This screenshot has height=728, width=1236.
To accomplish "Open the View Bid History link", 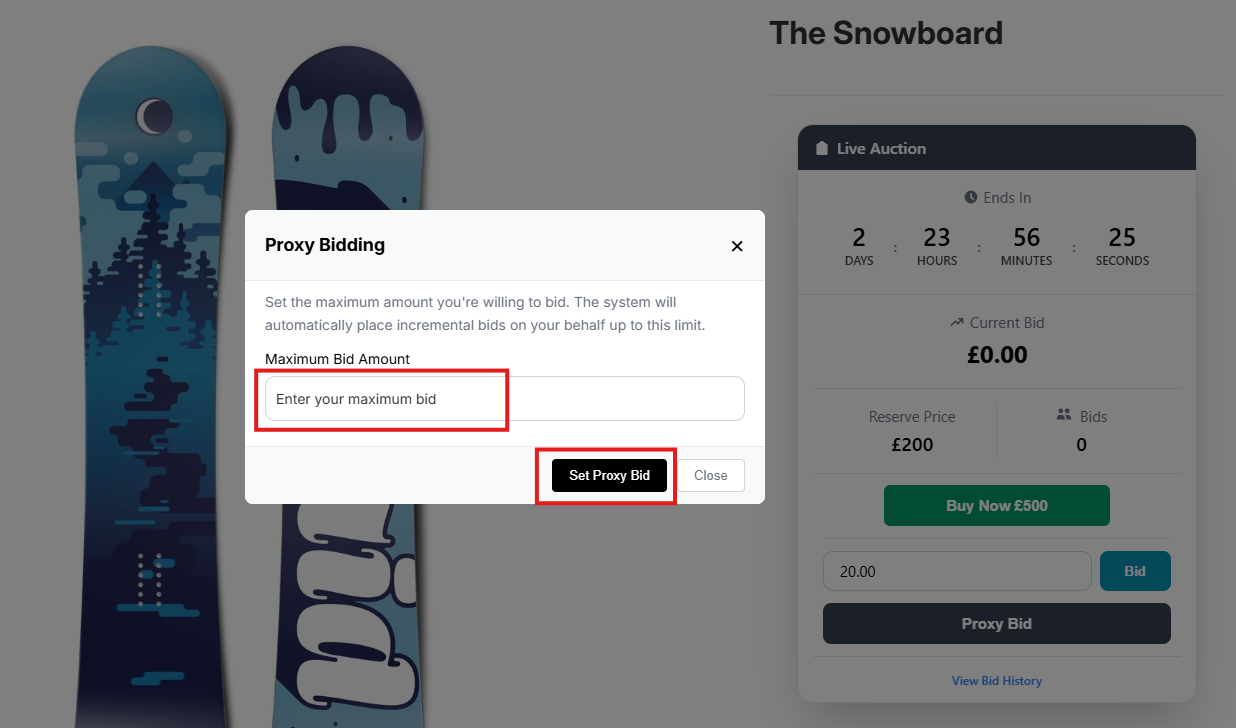I will pos(996,681).
